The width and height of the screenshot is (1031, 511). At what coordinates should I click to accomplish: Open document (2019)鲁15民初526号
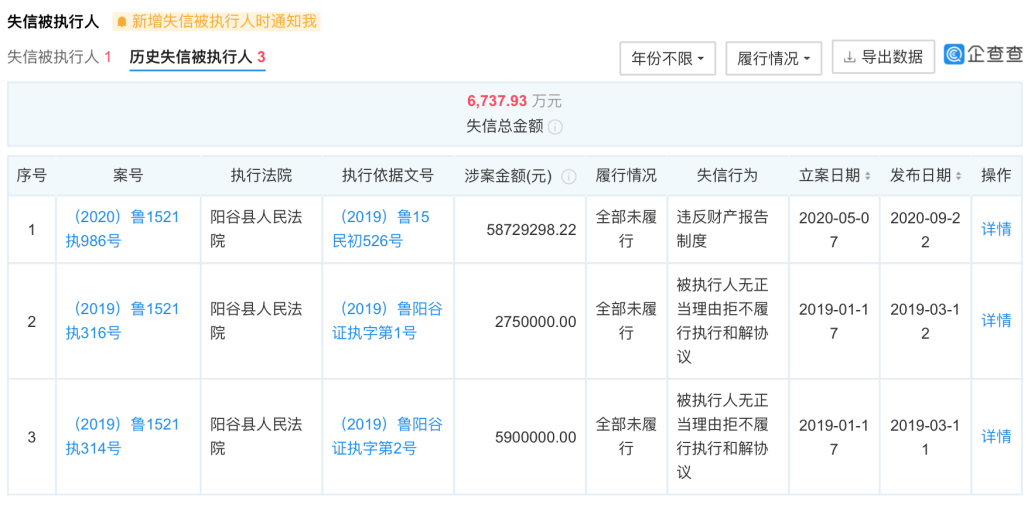click(385, 229)
